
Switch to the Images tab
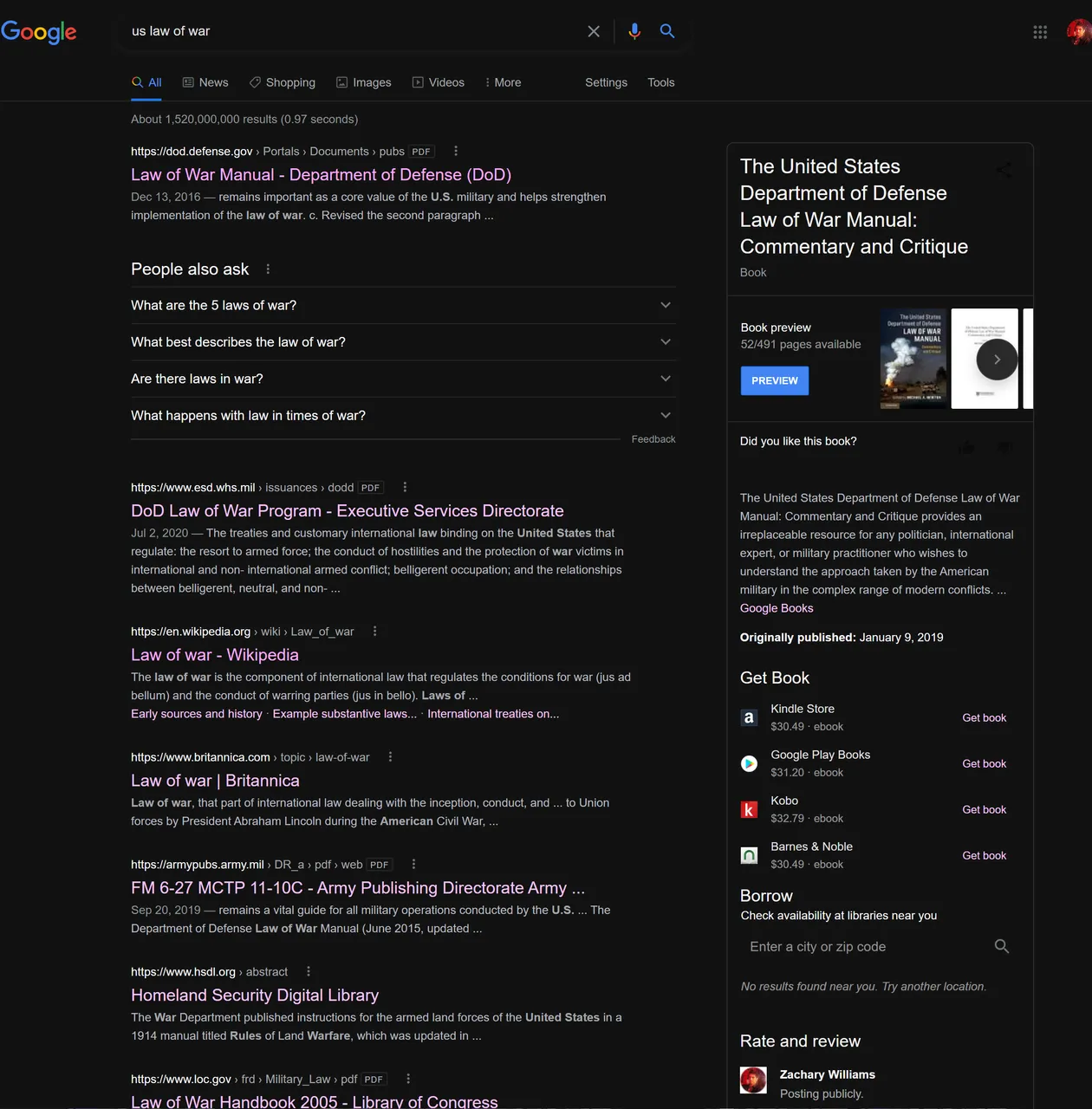pyautogui.click(x=364, y=82)
